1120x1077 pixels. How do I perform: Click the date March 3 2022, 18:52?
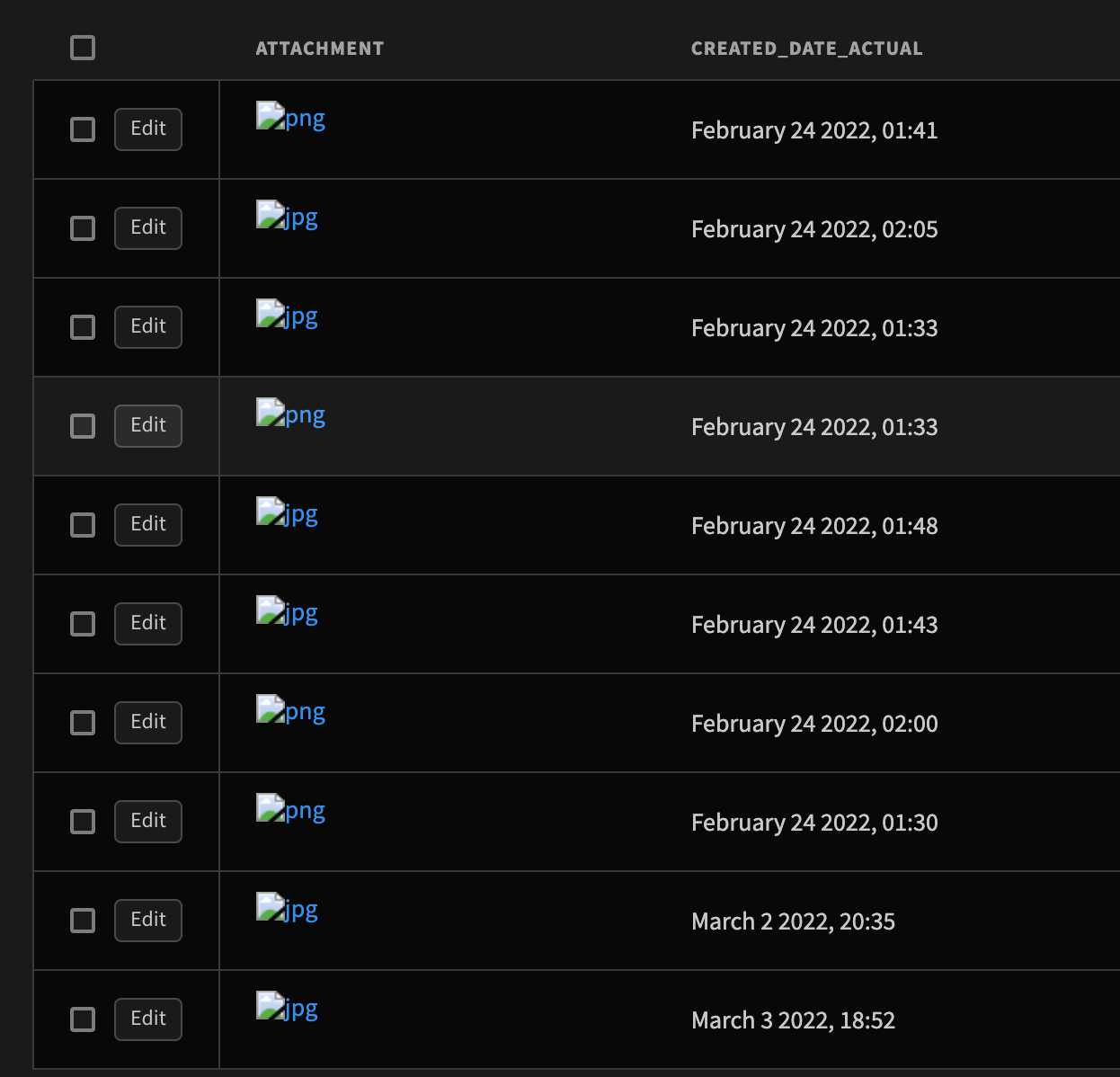[x=794, y=1020]
